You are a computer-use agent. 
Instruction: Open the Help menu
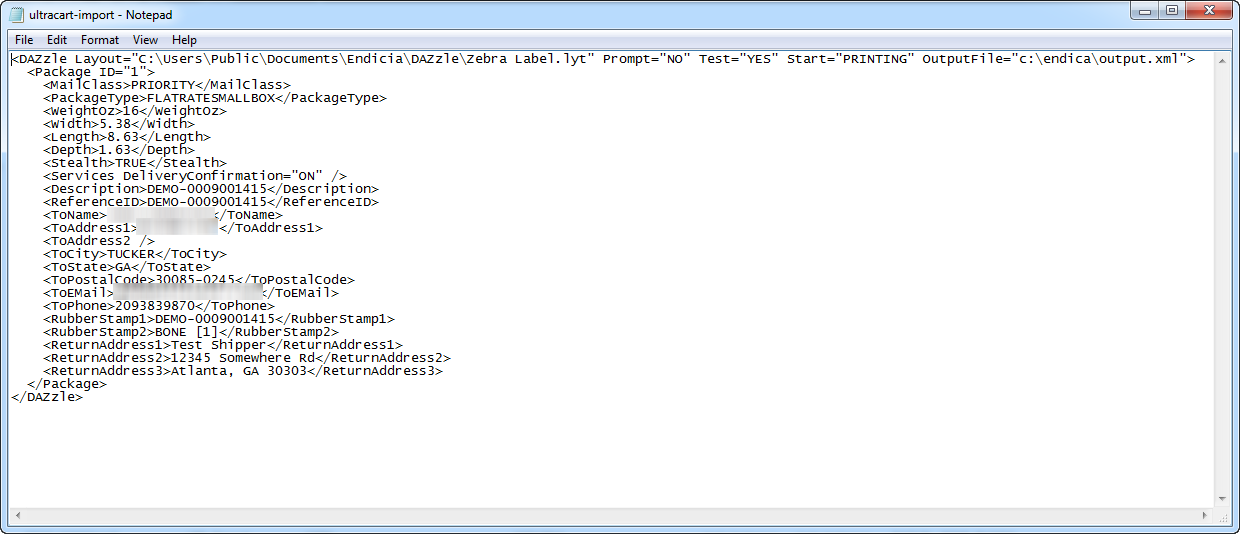184,40
